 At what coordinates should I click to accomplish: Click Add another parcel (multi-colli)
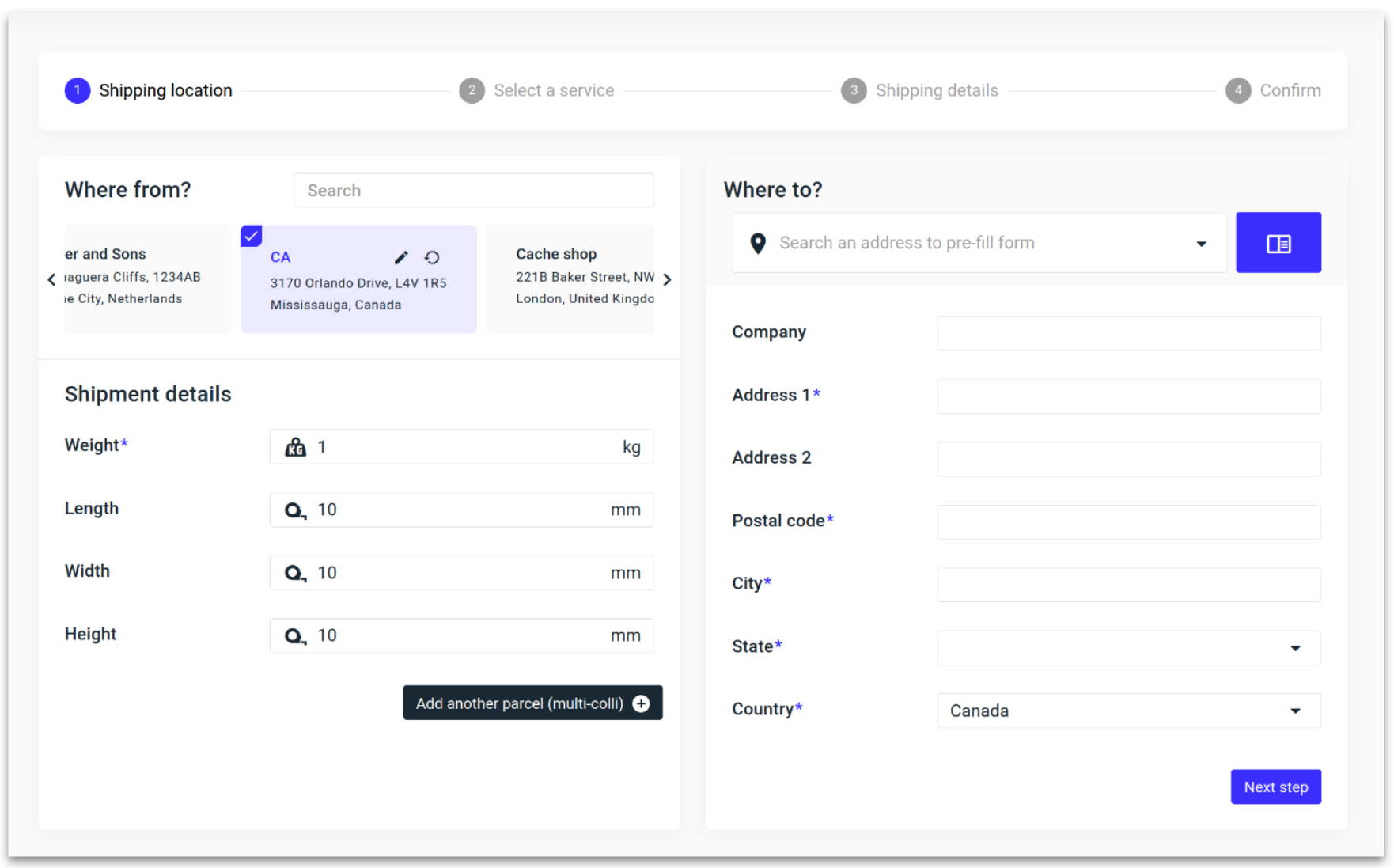coord(532,703)
